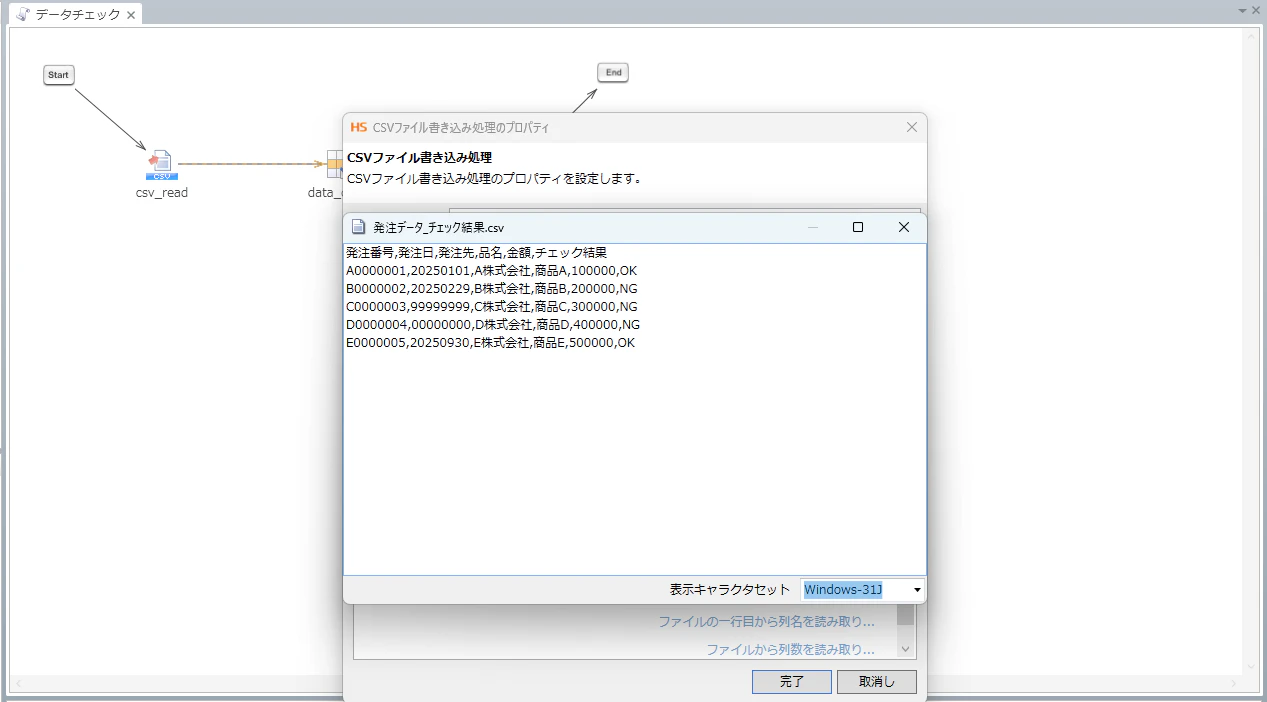Click the row starting with B0000002
This screenshot has height=702, width=1267.
(492, 289)
